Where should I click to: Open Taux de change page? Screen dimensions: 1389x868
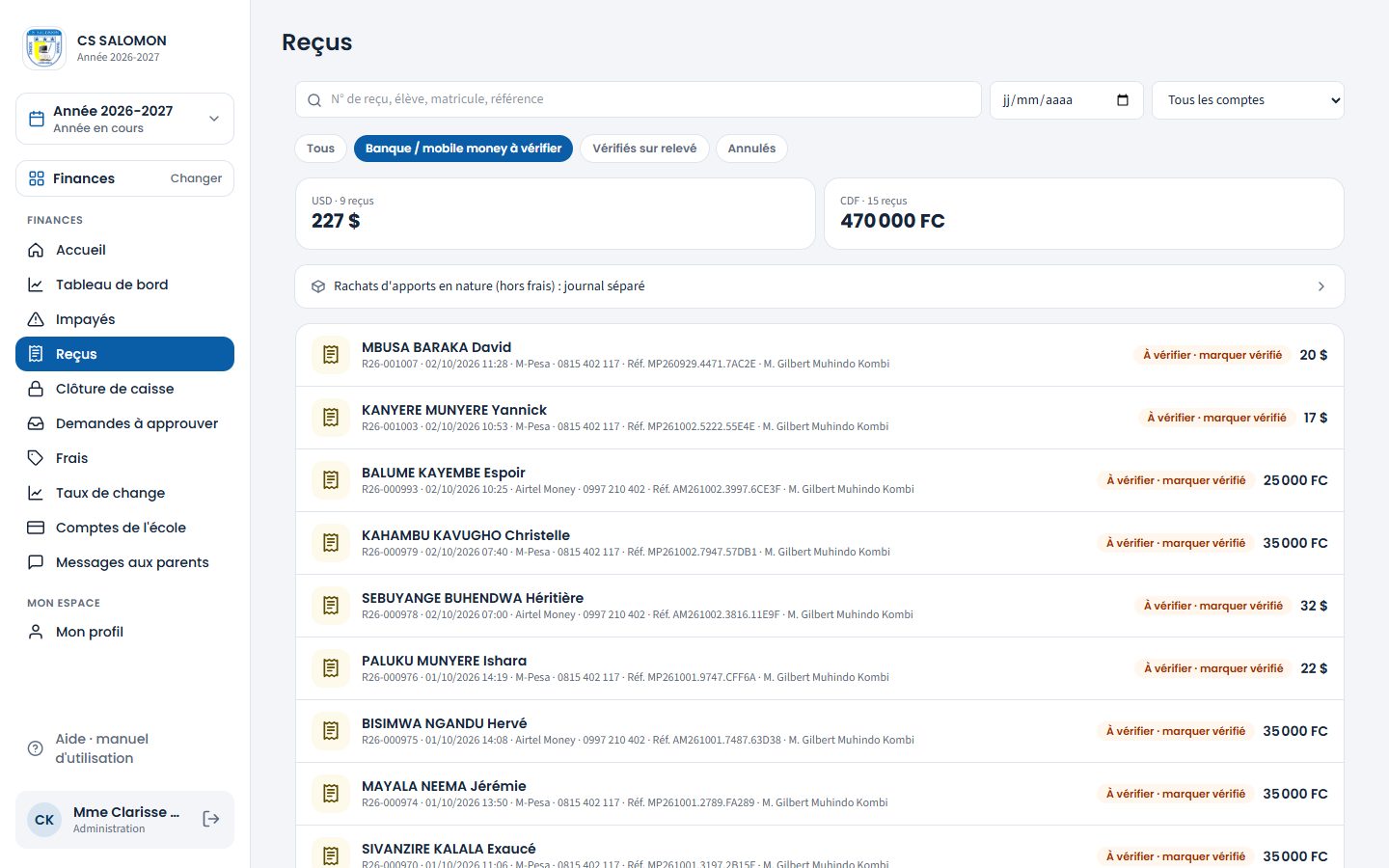tap(124, 493)
